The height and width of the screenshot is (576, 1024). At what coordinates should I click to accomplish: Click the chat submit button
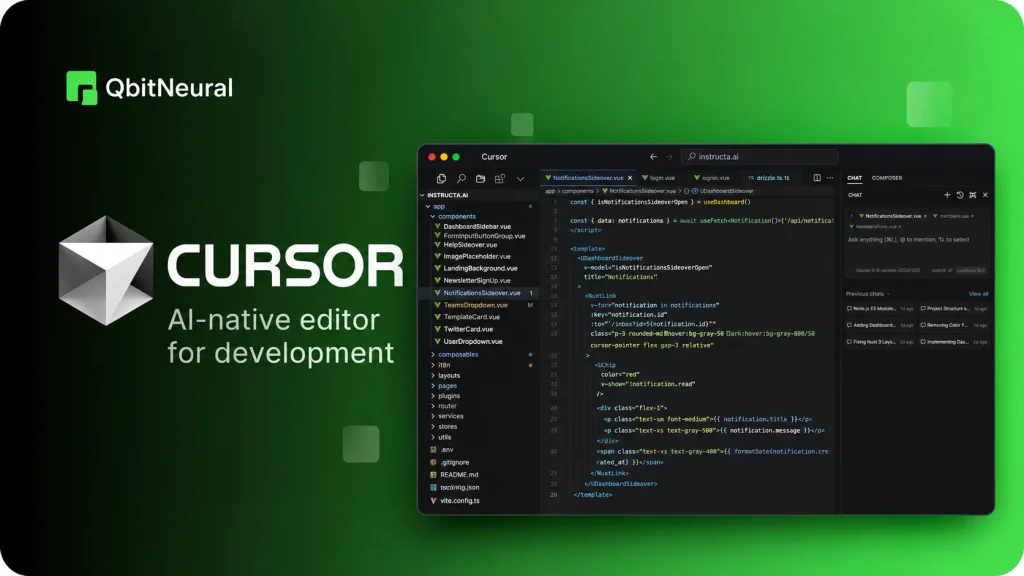(941, 270)
